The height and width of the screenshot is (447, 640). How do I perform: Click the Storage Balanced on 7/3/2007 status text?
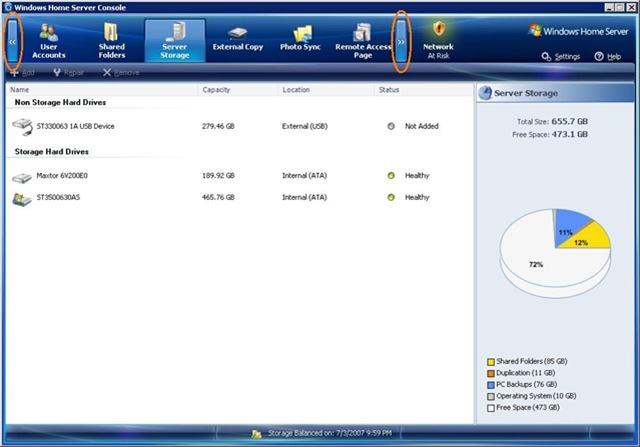point(330,433)
